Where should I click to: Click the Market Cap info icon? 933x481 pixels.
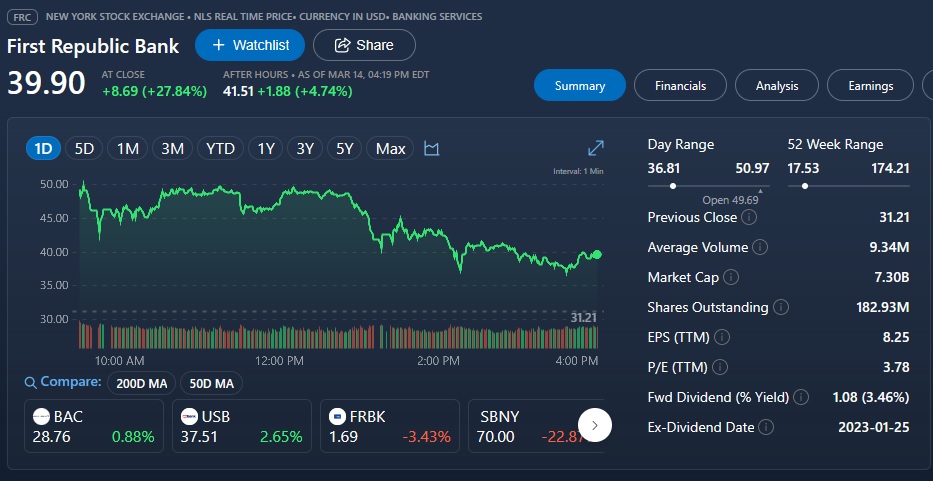pyautogui.click(x=731, y=277)
